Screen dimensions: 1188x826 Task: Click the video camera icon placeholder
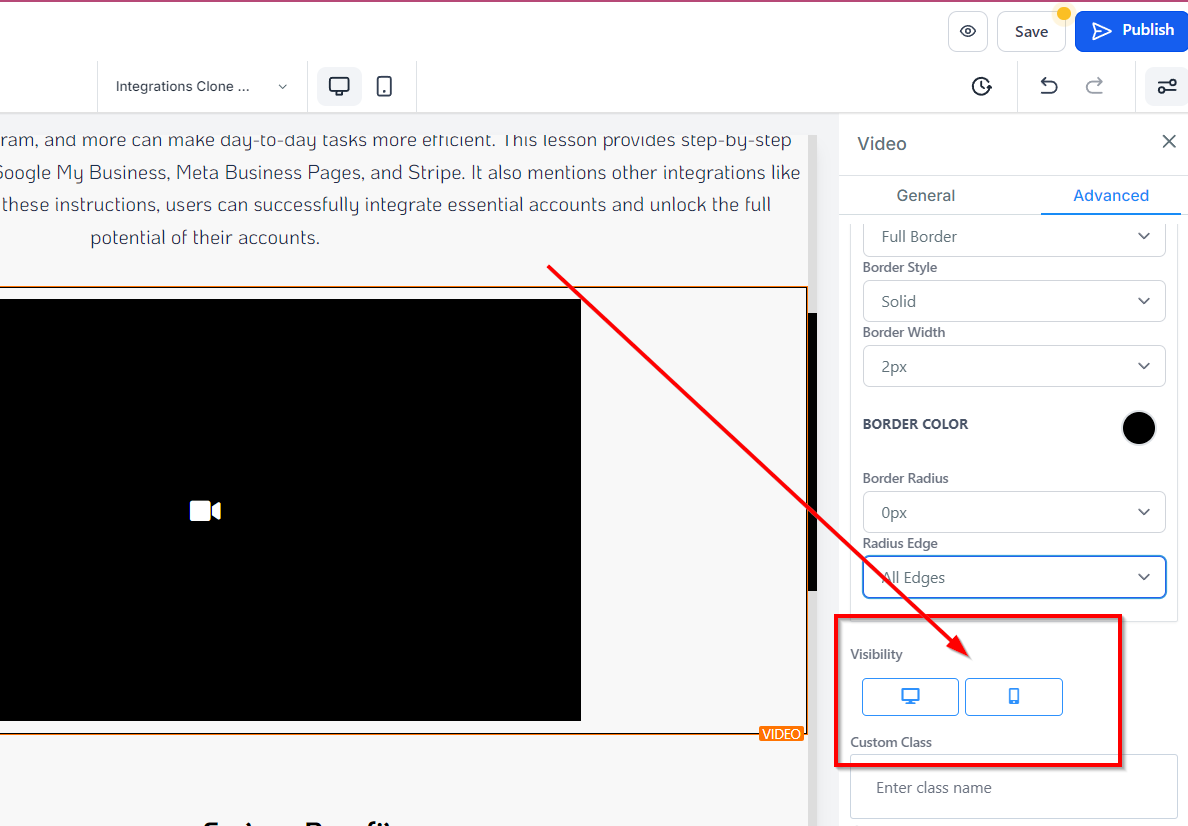(205, 511)
